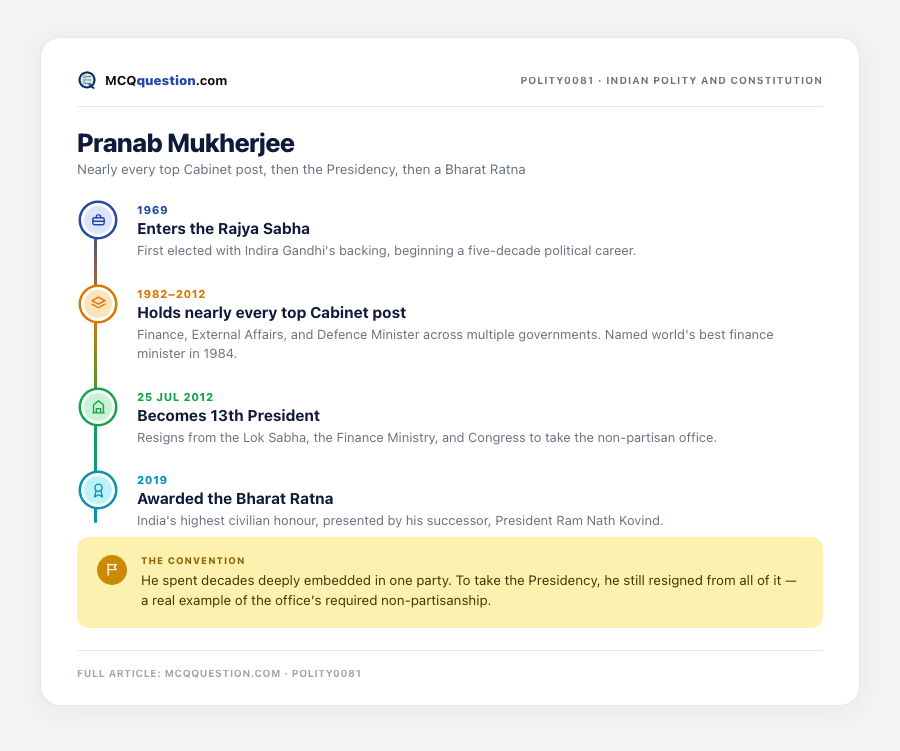Click the MCQquestion.com magnifier logo icon
Image resolution: width=900 pixels, height=751 pixels.
87,80
